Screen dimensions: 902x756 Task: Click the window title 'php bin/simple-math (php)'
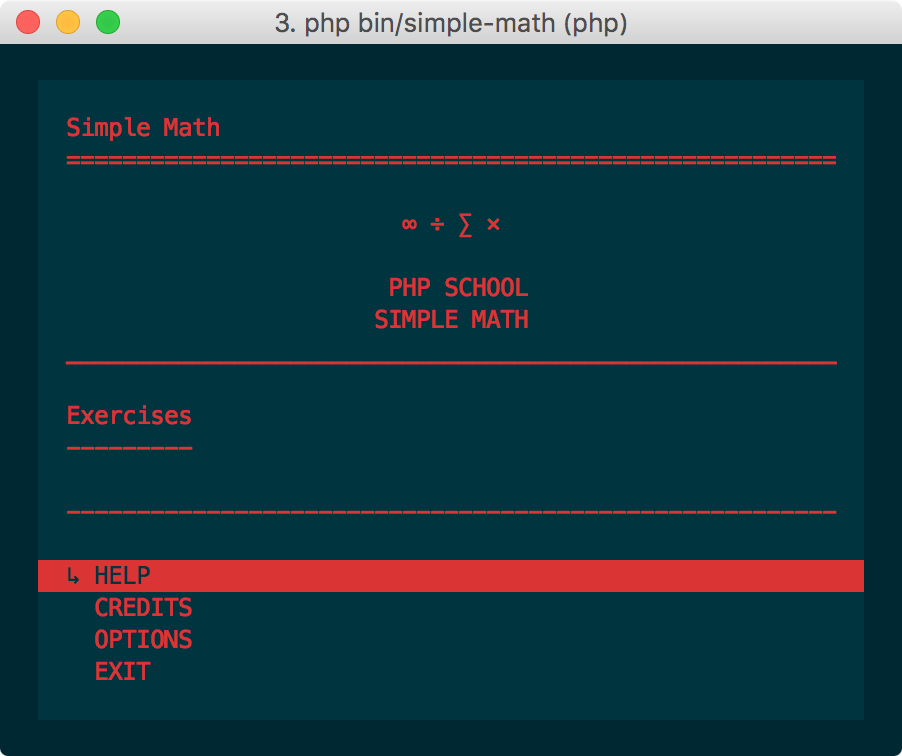coord(465,24)
